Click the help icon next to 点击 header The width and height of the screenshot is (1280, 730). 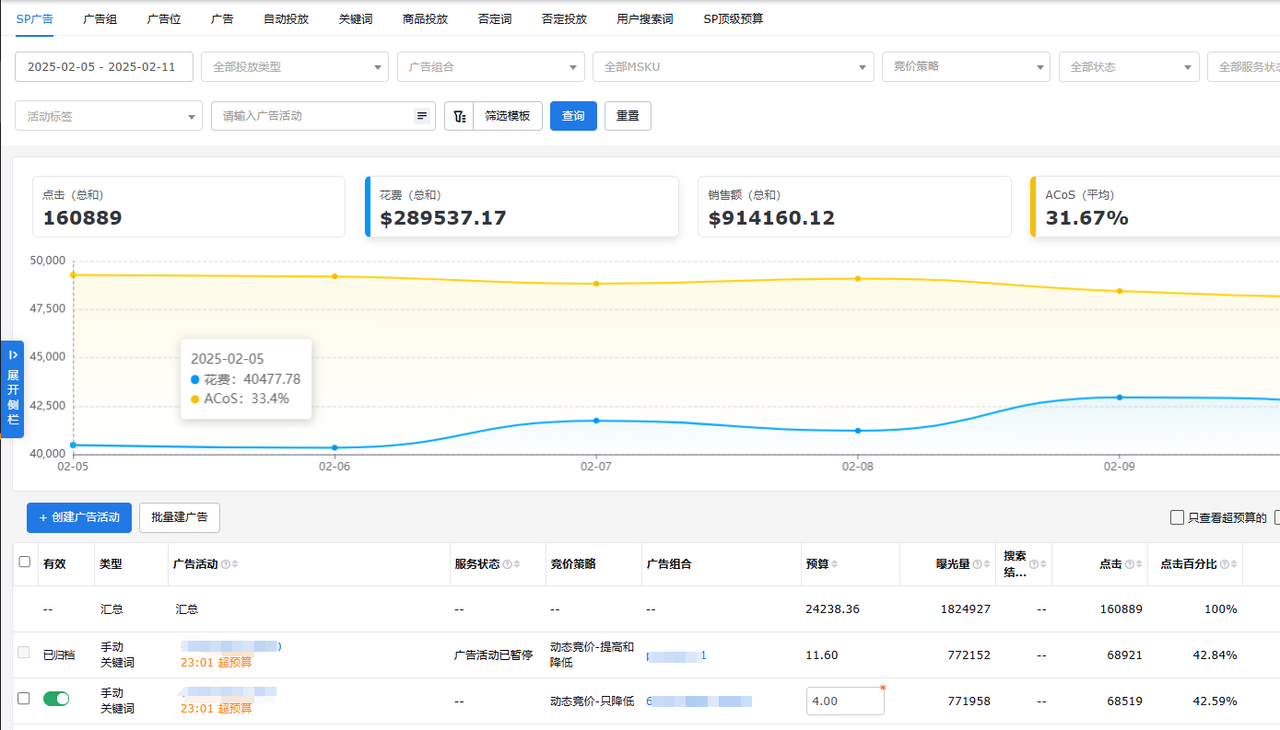[x=1130, y=564]
